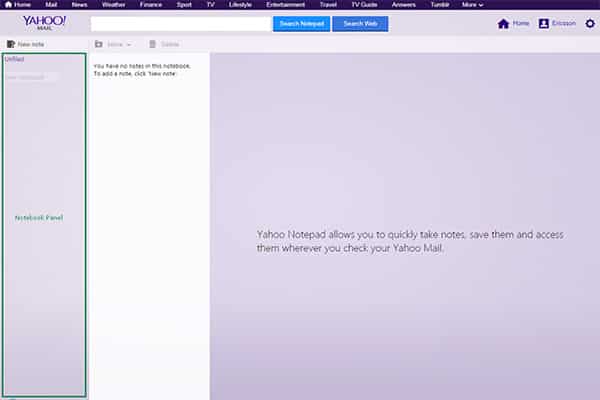Select the Unfiled notebook
Screen dimensions: 600x400
click(x=15, y=59)
